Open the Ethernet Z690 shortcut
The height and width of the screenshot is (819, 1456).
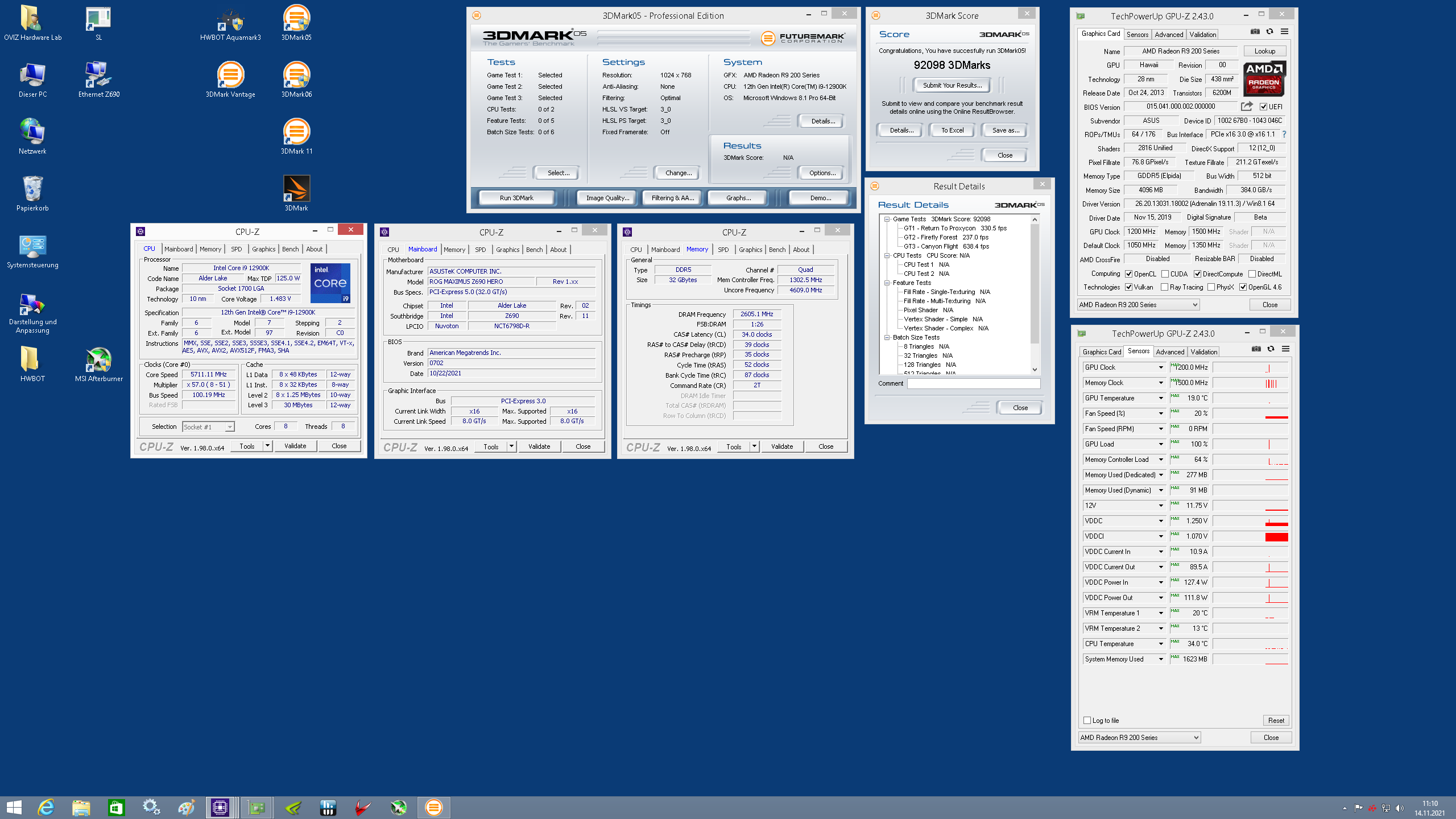pos(99,80)
